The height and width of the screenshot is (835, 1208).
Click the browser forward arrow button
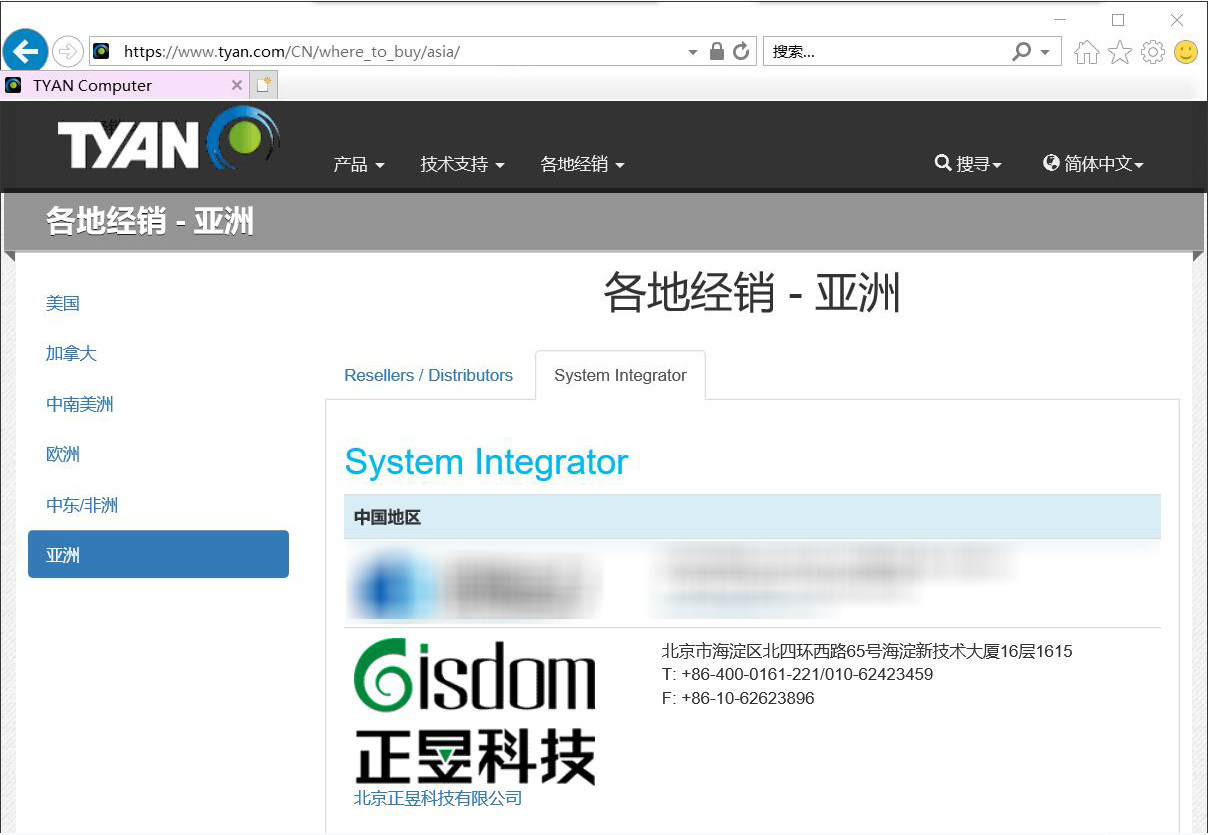68,51
